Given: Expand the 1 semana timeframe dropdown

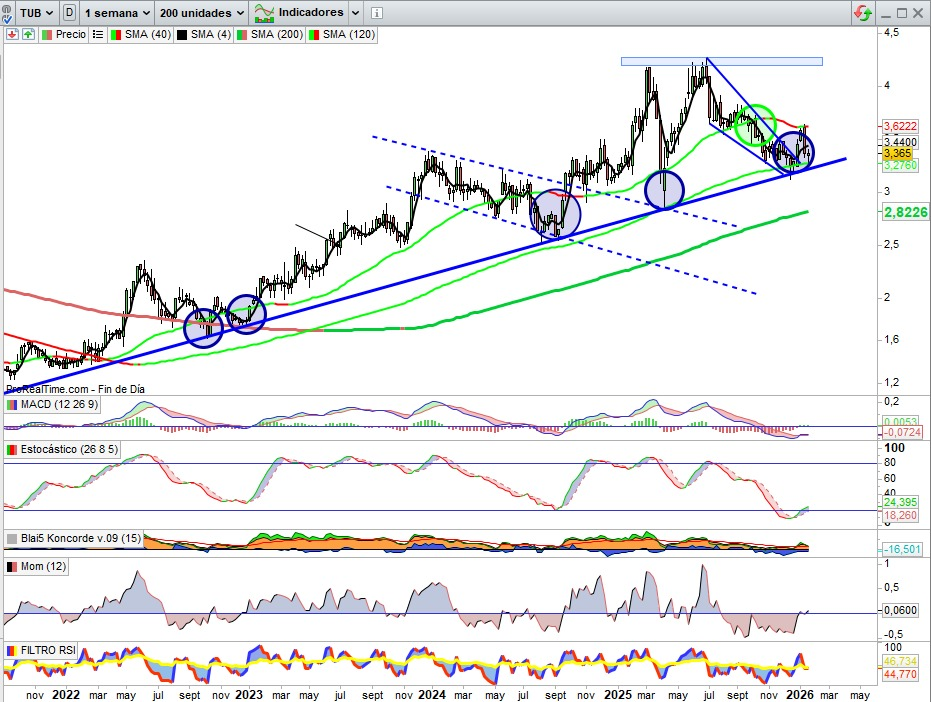Looking at the screenshot, I should (118, 13).
